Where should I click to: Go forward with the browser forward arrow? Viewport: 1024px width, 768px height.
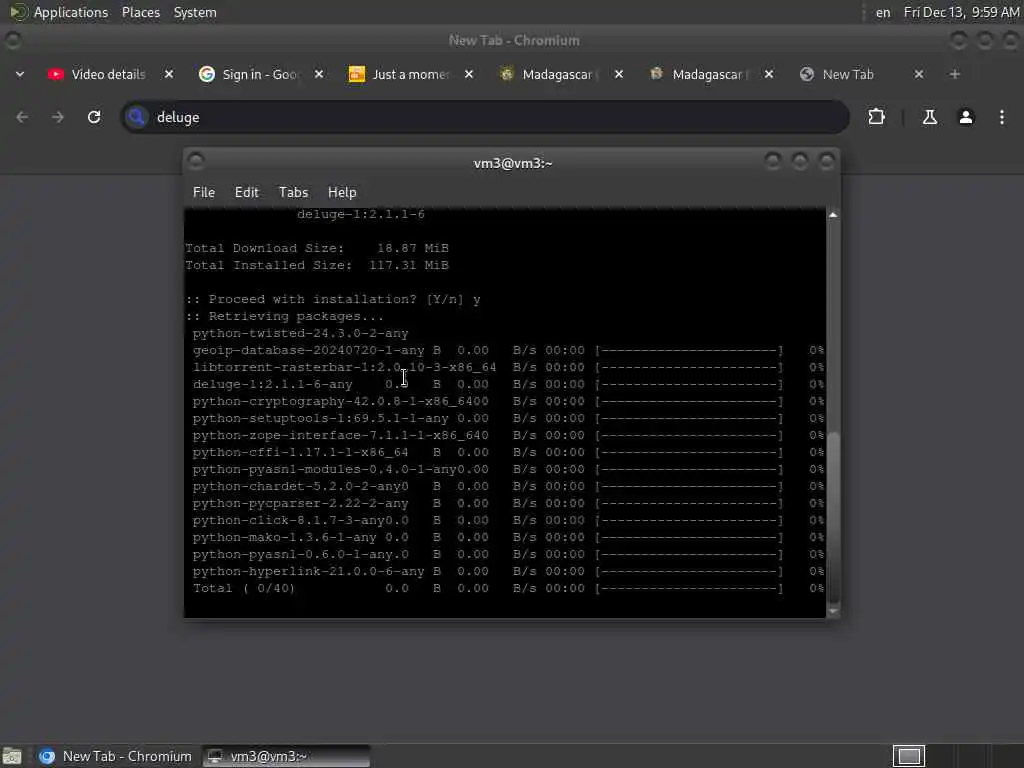57,117
